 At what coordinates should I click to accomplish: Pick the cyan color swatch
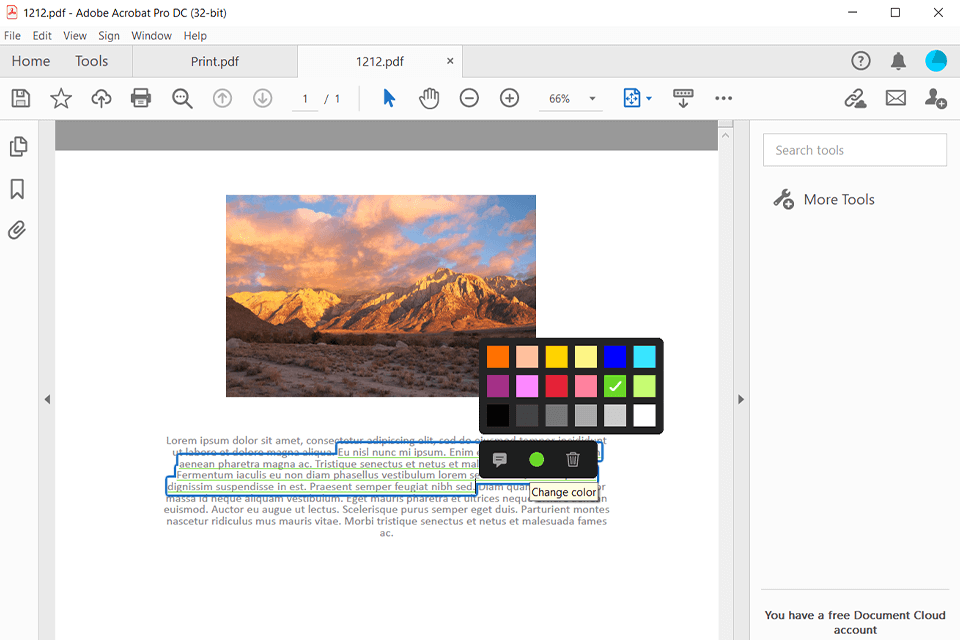(645, 356)
